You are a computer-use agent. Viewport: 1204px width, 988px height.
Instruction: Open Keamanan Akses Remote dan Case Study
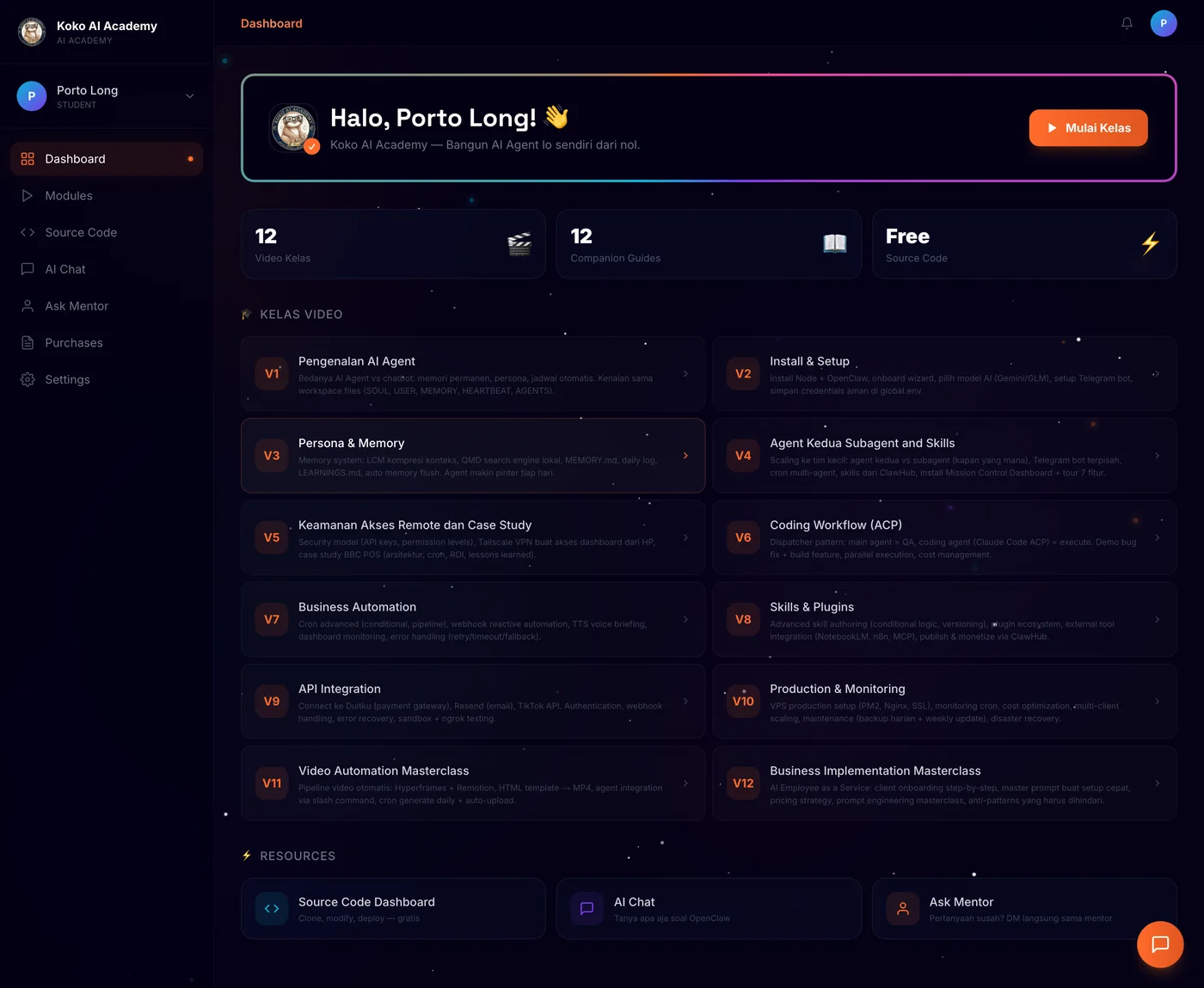click(473, 537)
